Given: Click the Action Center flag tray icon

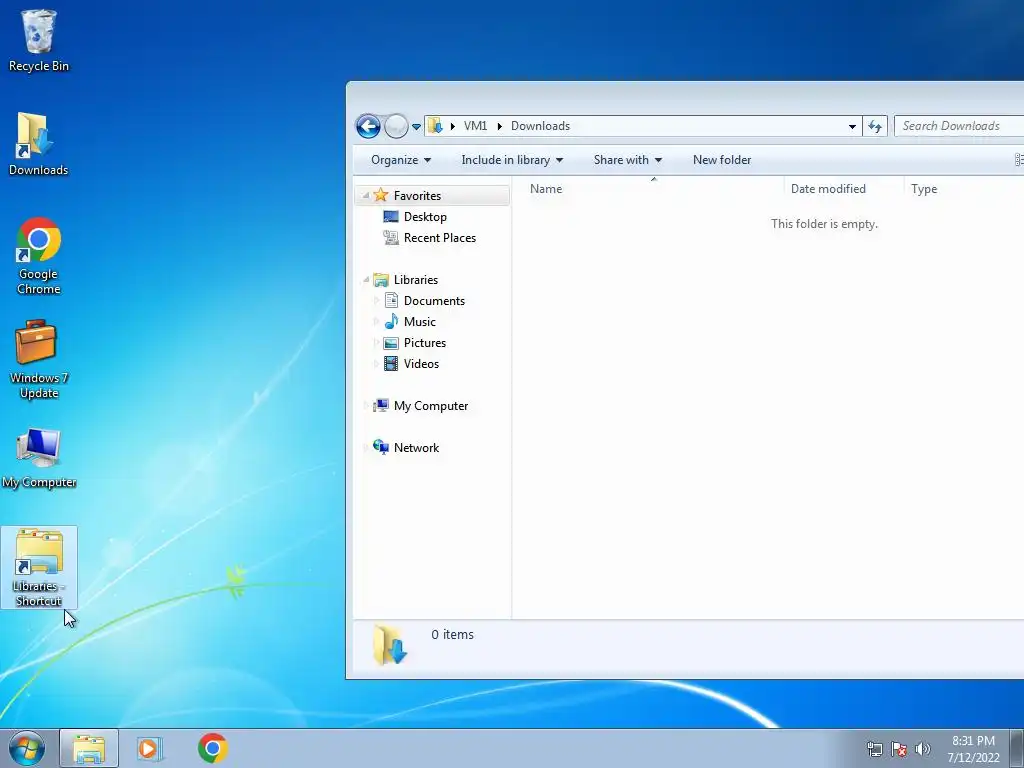Looking at the screenshot, I should [899, 749].
